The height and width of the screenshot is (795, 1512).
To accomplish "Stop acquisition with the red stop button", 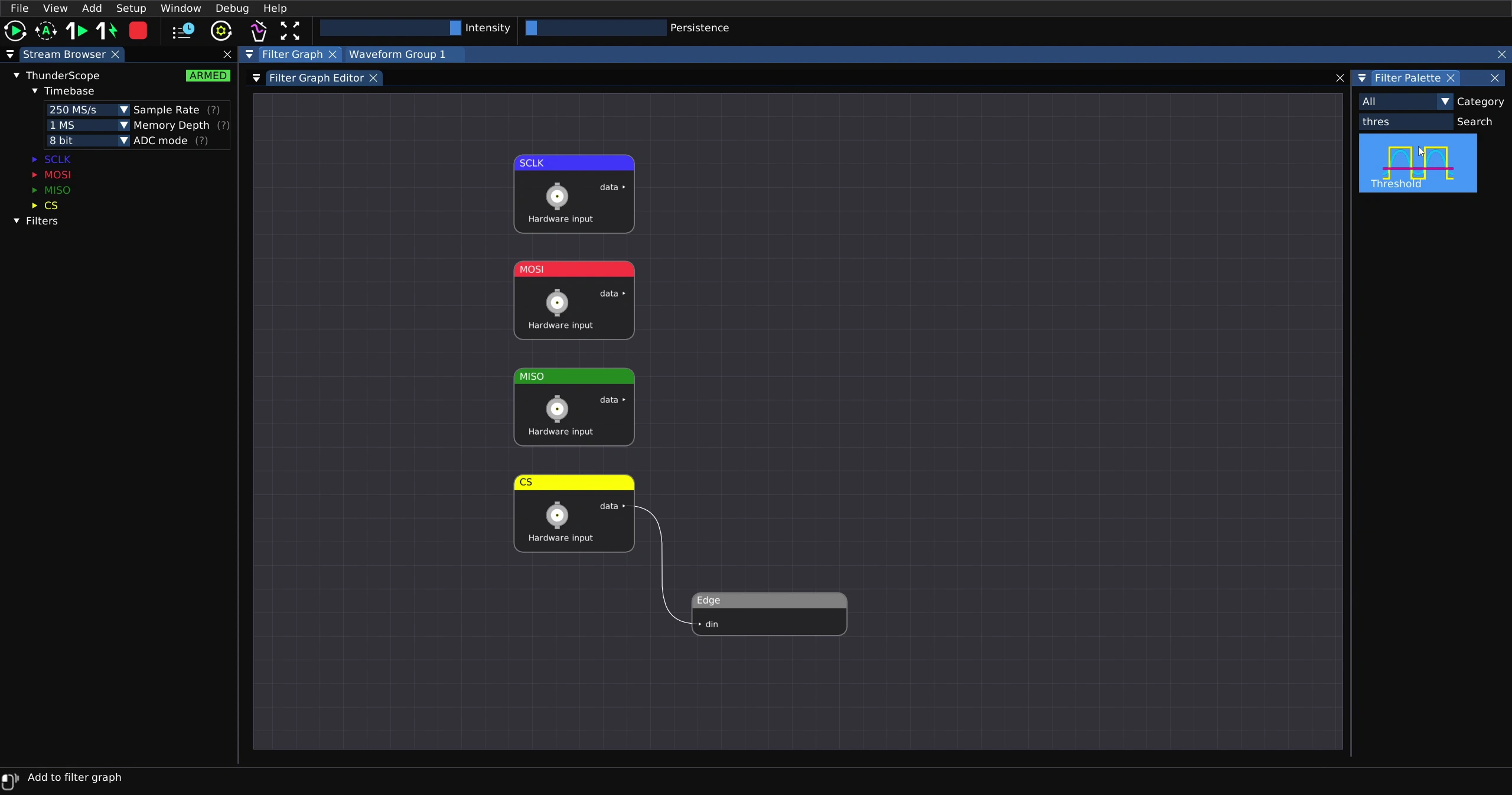I will click(x=138, y=31).
